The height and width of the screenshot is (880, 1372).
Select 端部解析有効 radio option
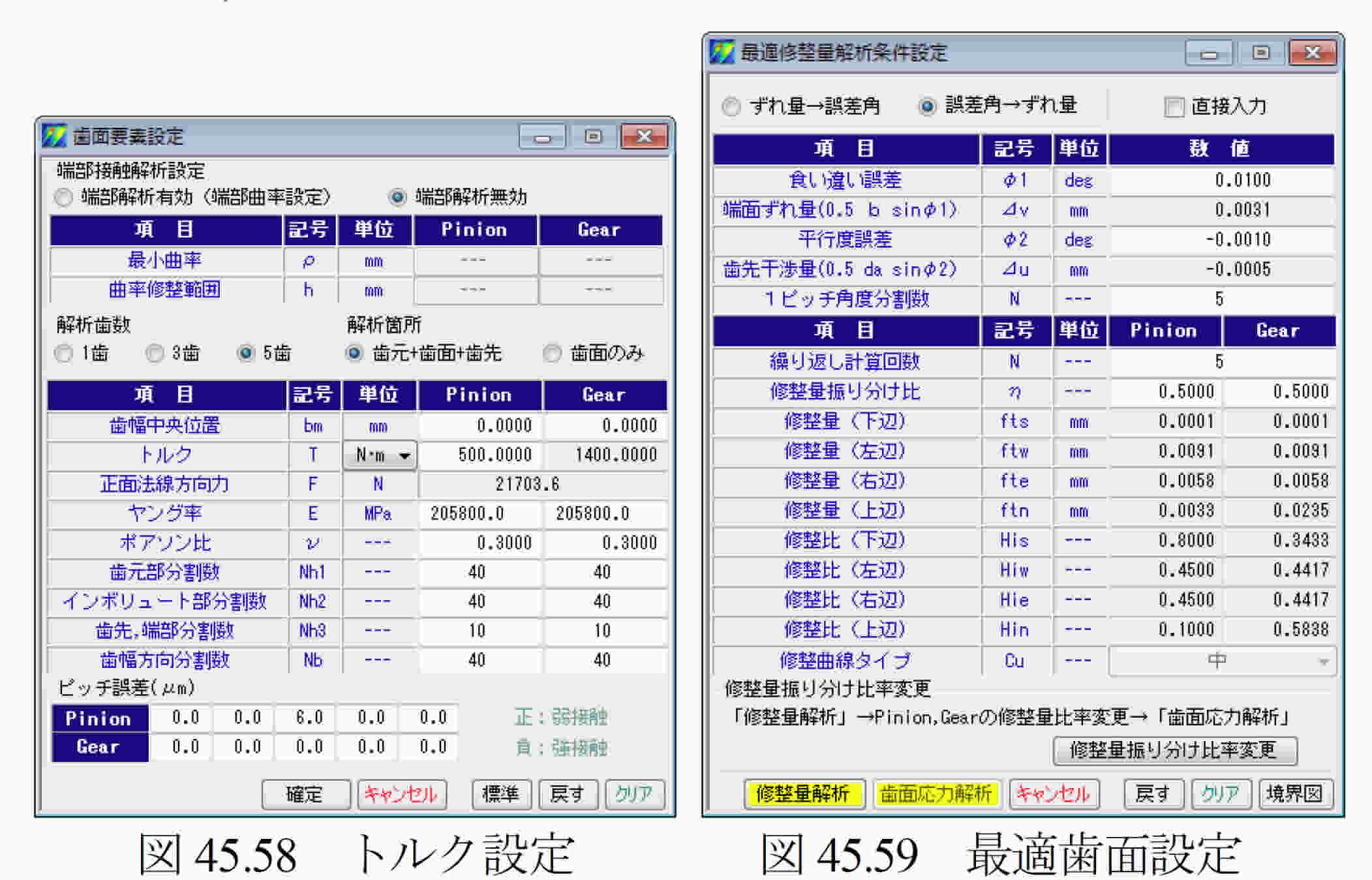coord(64,197)
